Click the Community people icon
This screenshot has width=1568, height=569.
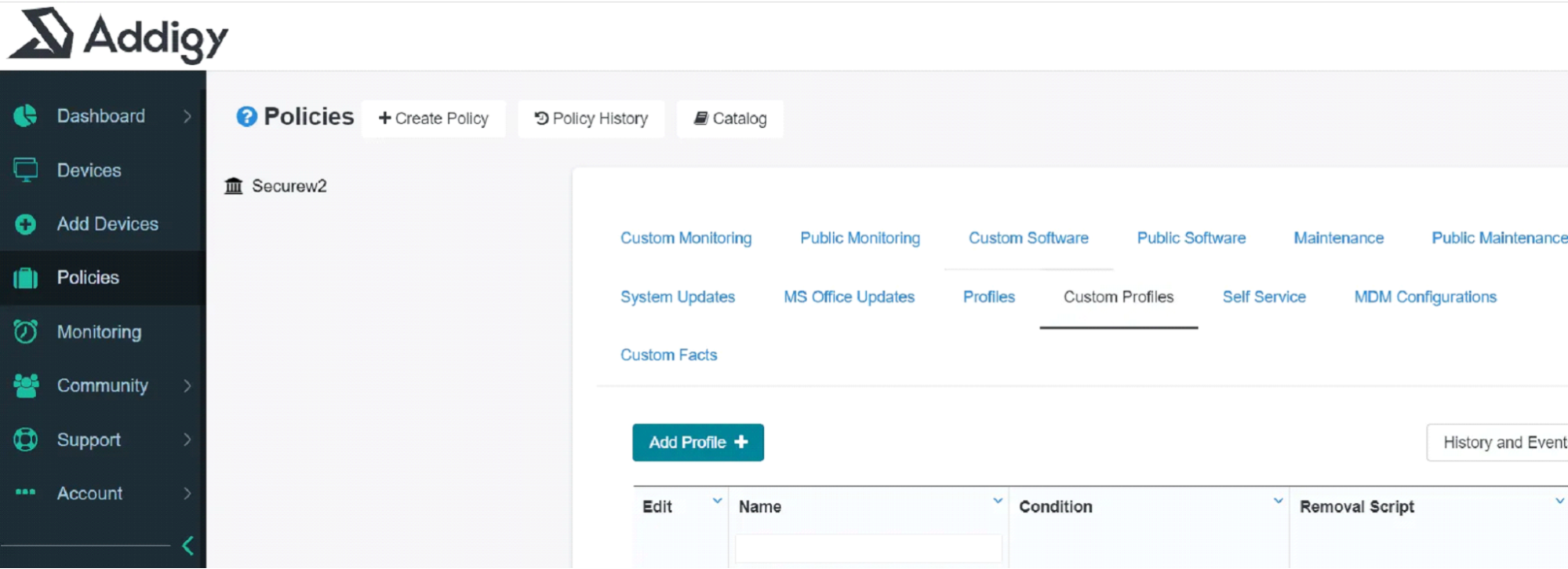(x=25, y=385)
